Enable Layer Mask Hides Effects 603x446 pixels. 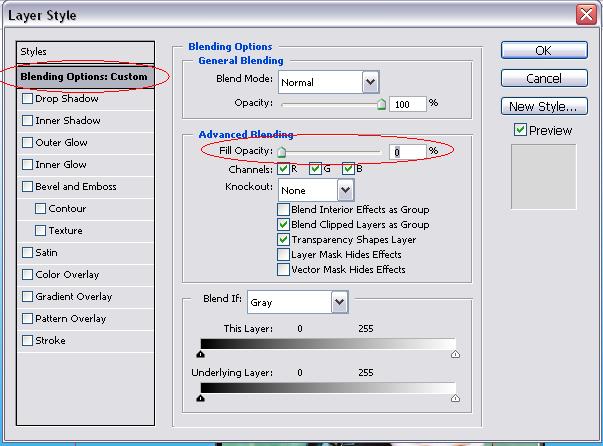[283, 254]
